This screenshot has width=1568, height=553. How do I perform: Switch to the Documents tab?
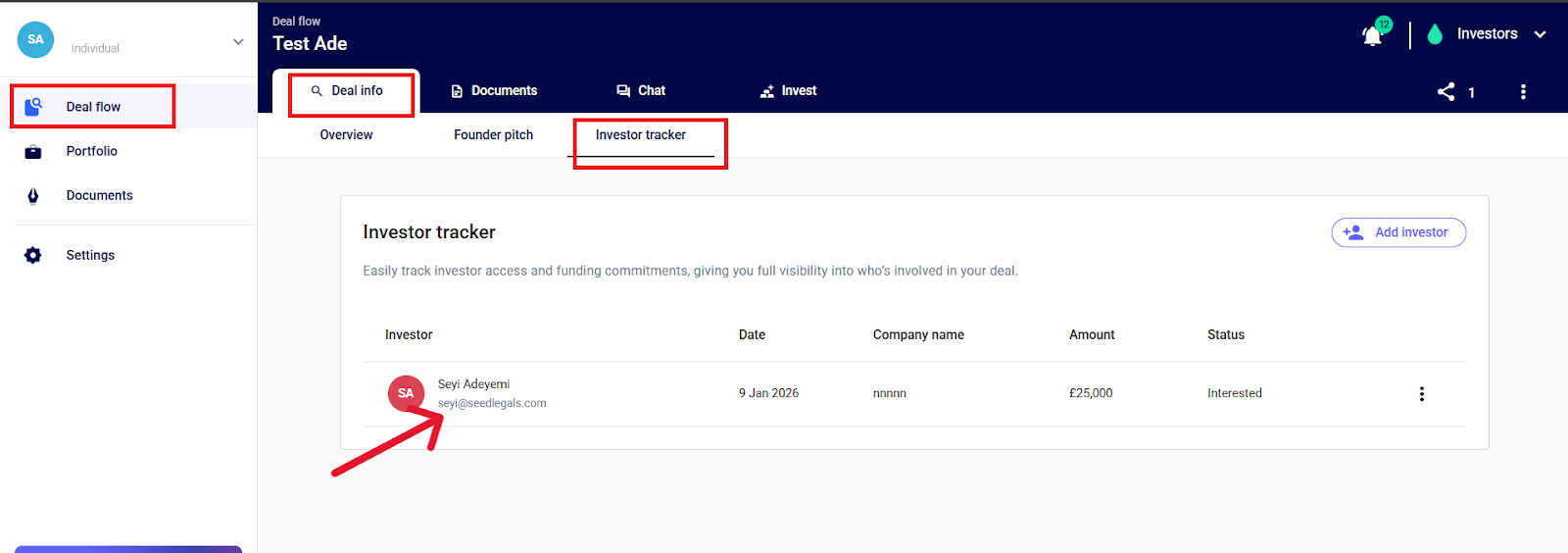click(x=494, y=91)
